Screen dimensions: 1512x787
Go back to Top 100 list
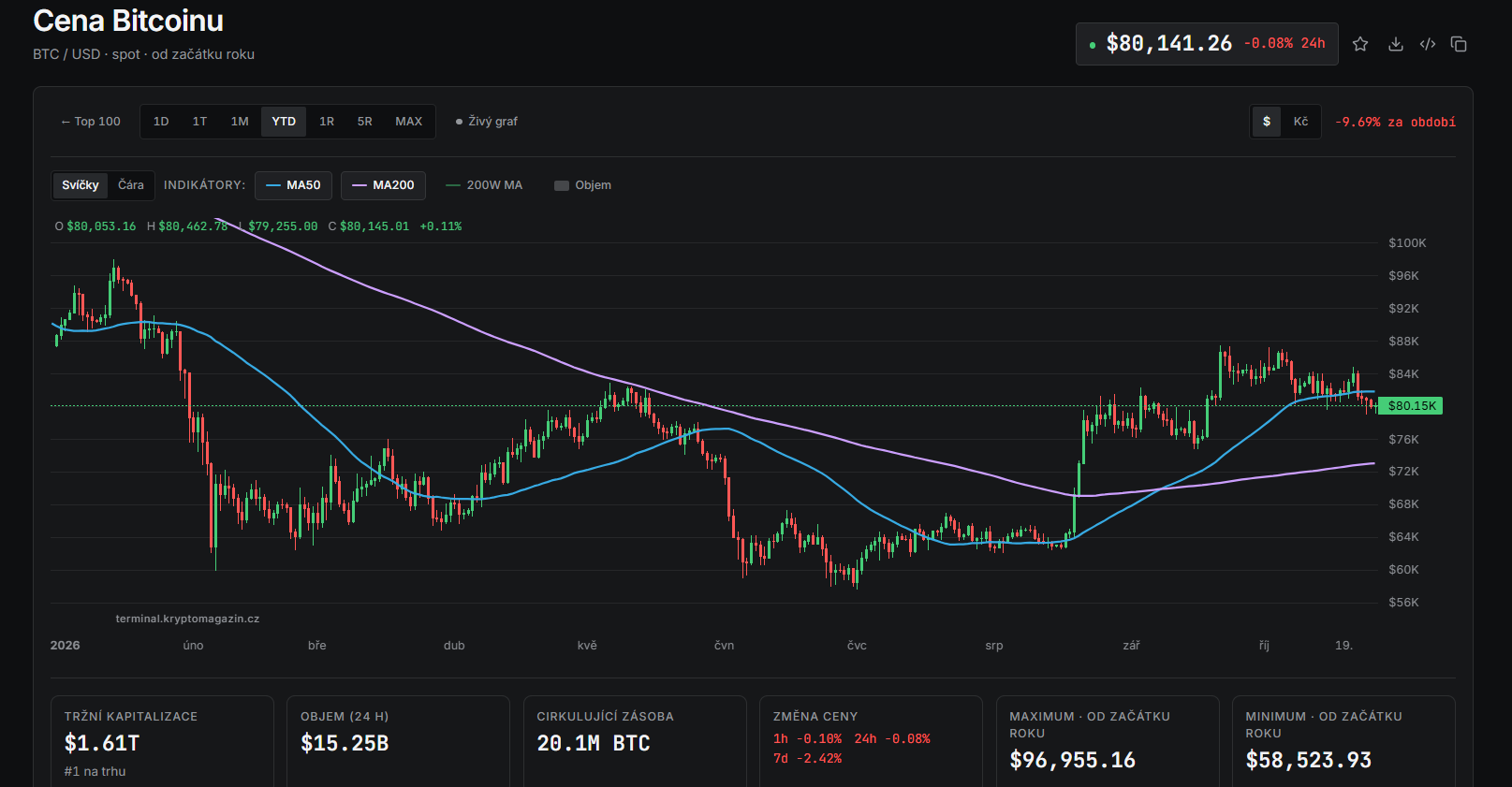pos(91,122)
